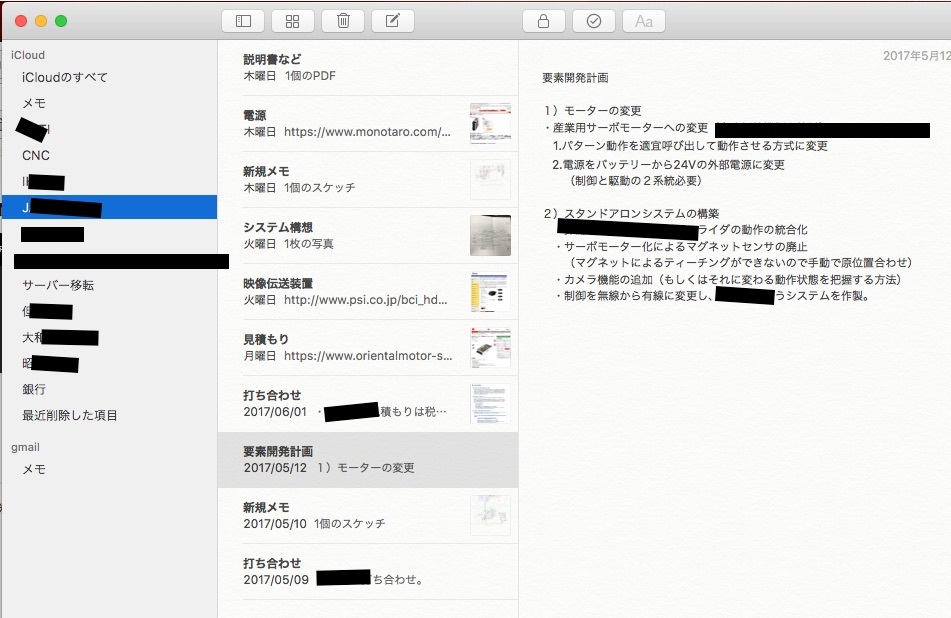Open the Aa text format button
The image size is (951, 618).
pos(644,21)
